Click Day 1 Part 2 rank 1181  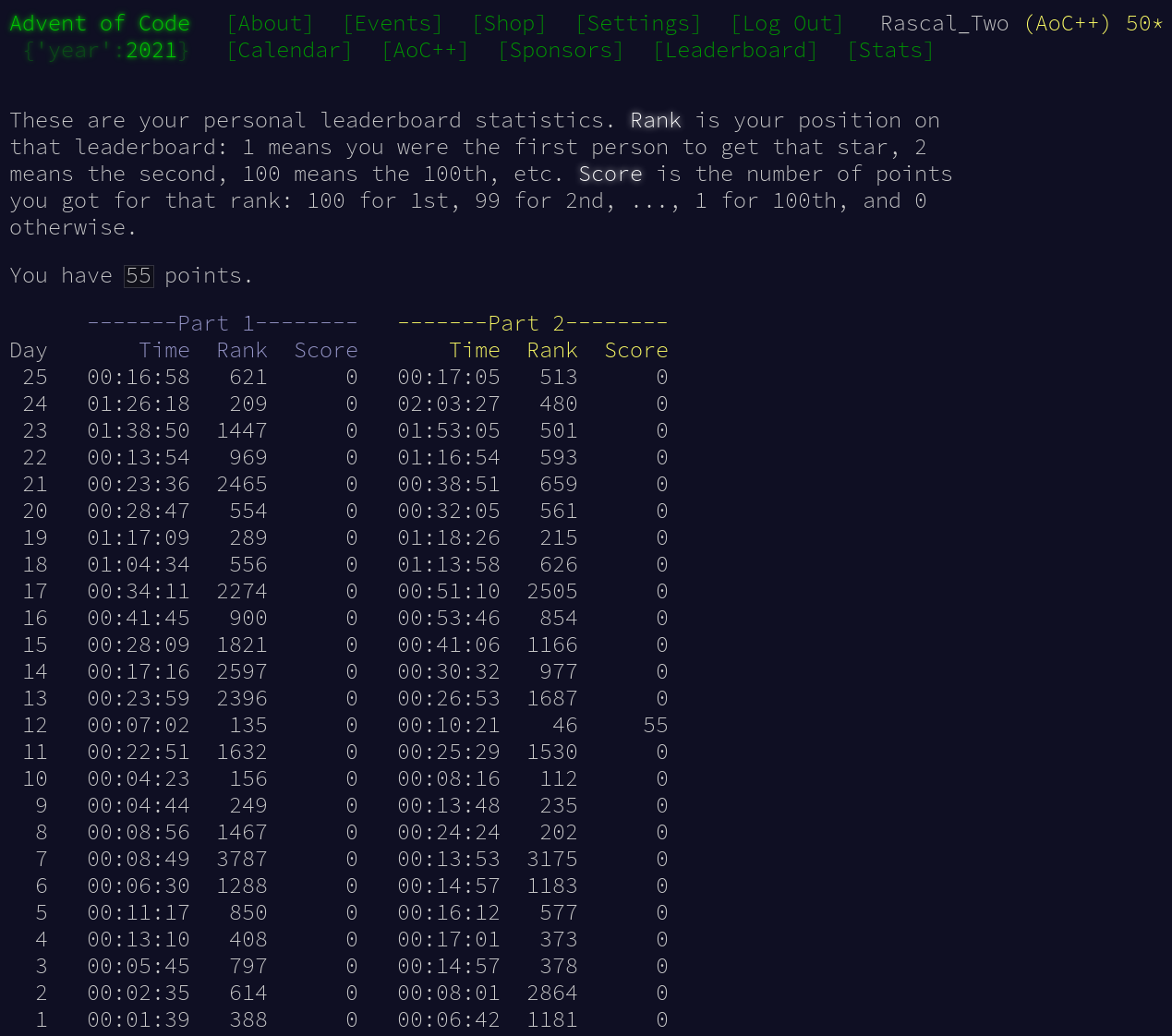pos(552,1019)
